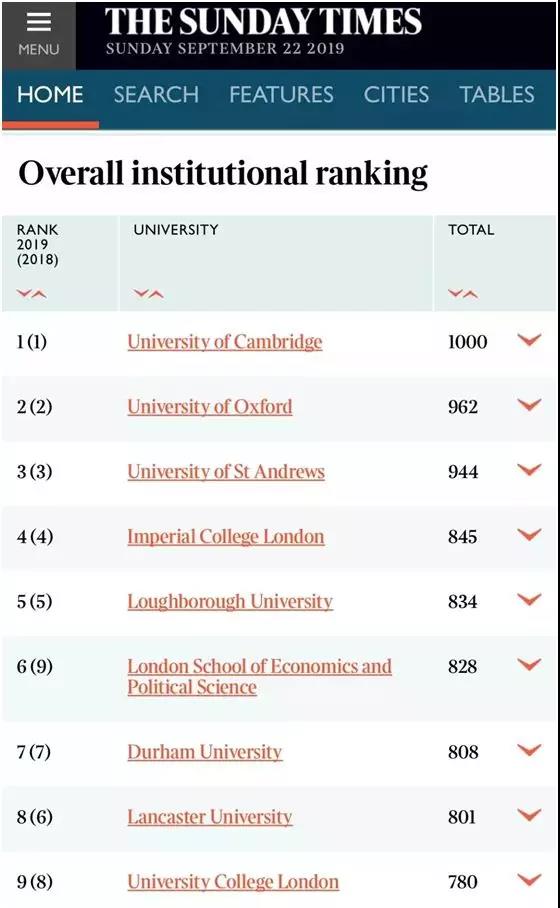This screenshot has height=908, width=560.
Task: Switch to the SEARCH tab
Action: tap(156, 94)
